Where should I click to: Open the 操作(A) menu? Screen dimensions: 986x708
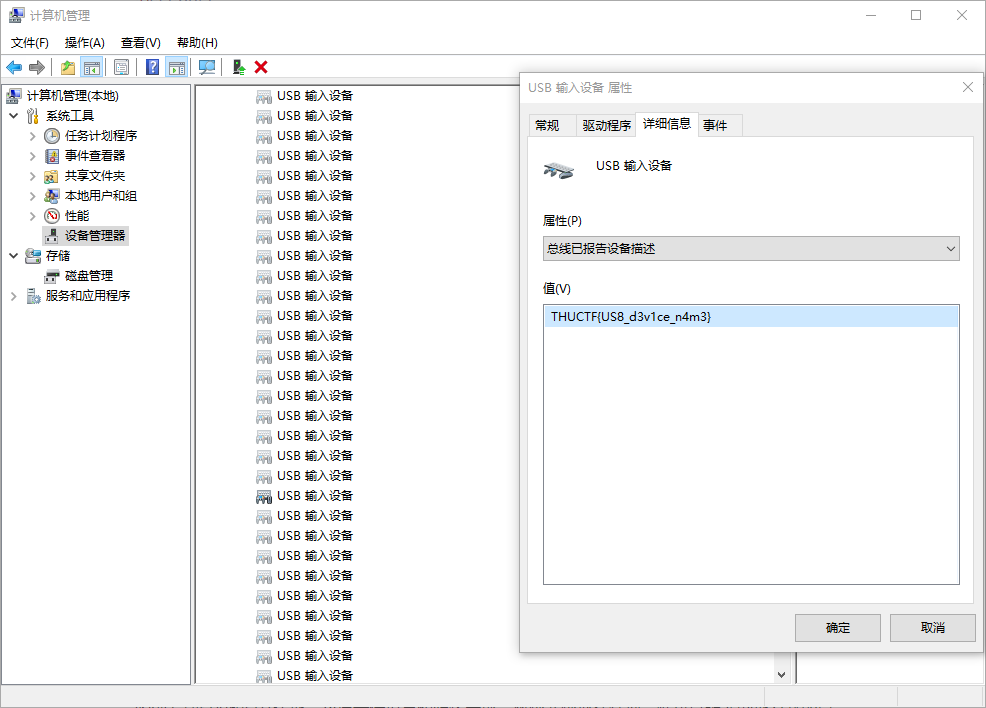tap(84, 42)
